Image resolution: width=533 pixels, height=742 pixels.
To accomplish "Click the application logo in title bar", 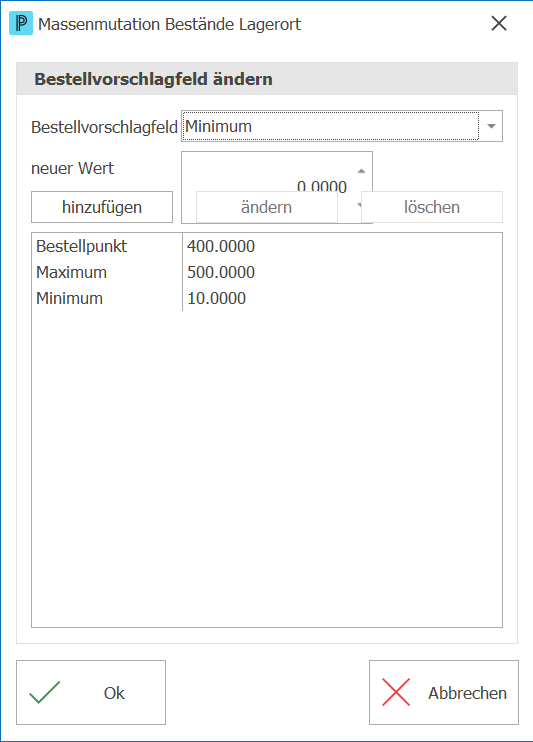I will click(x=21, y=23).
